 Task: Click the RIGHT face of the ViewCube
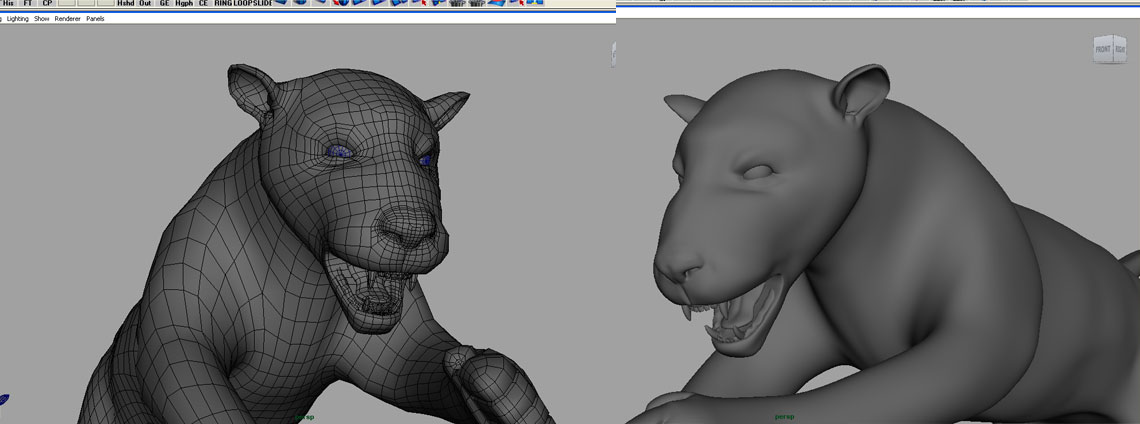point(1120,49)
